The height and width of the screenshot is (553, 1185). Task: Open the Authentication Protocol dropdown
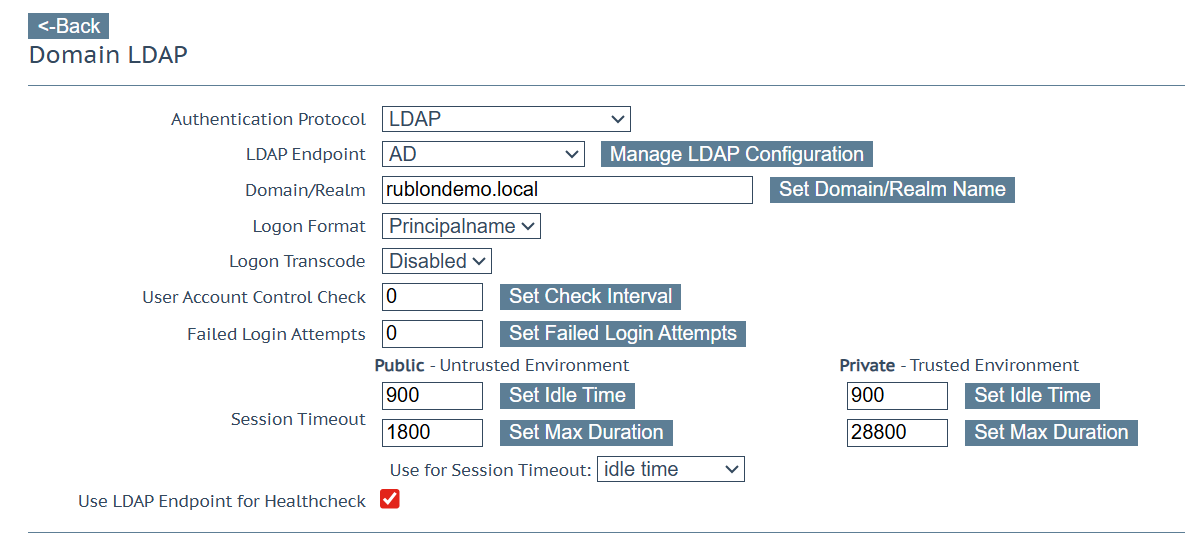pyautogui.click(x=506, y=119)
